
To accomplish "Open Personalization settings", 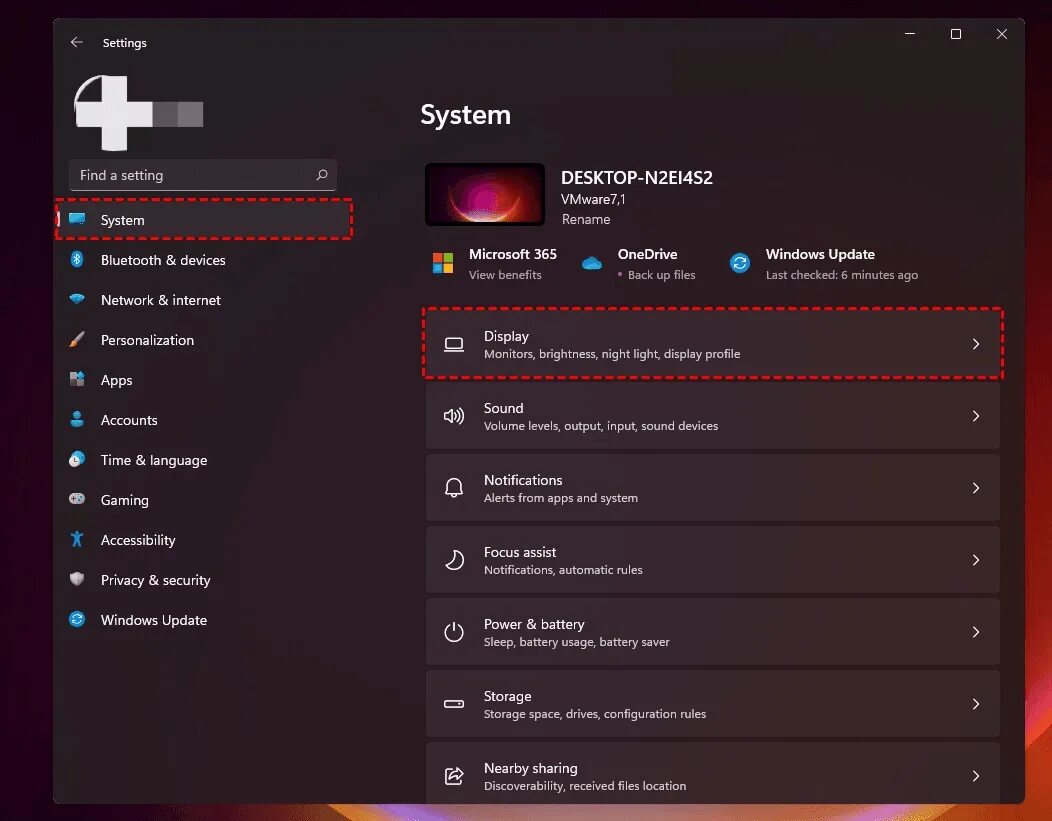I will 204,340.
